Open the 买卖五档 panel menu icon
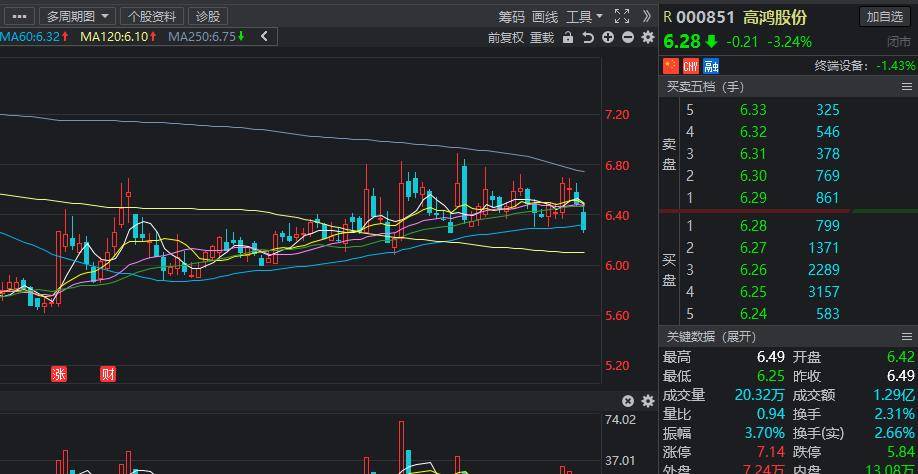This screenshot has height=474, width=918. click(908, 87)
